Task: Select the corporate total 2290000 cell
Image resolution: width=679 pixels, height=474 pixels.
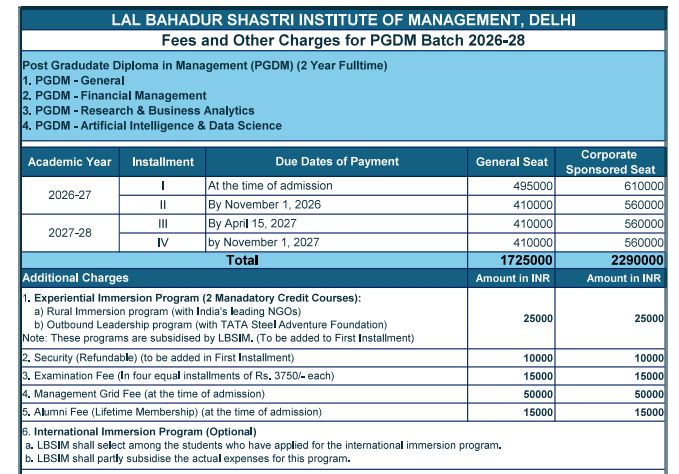Action: point(636,260)
